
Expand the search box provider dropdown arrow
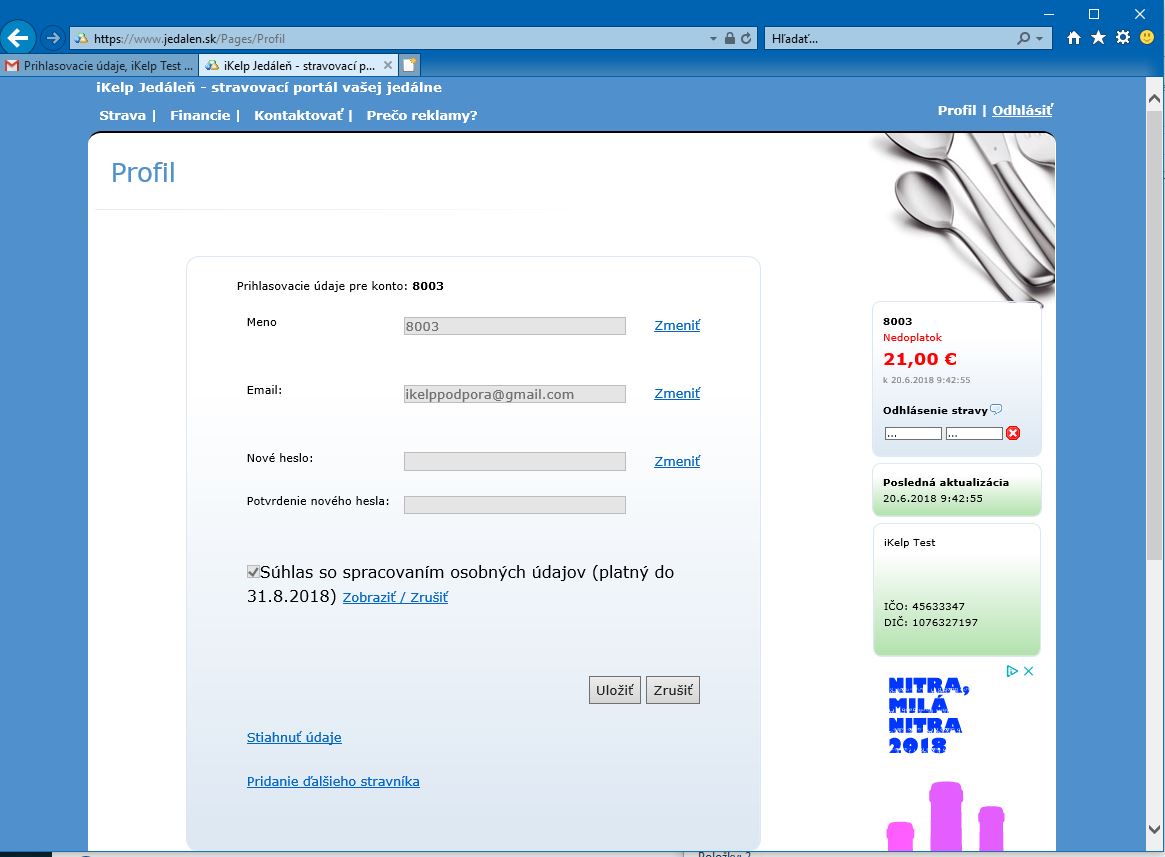[1040, 39]
